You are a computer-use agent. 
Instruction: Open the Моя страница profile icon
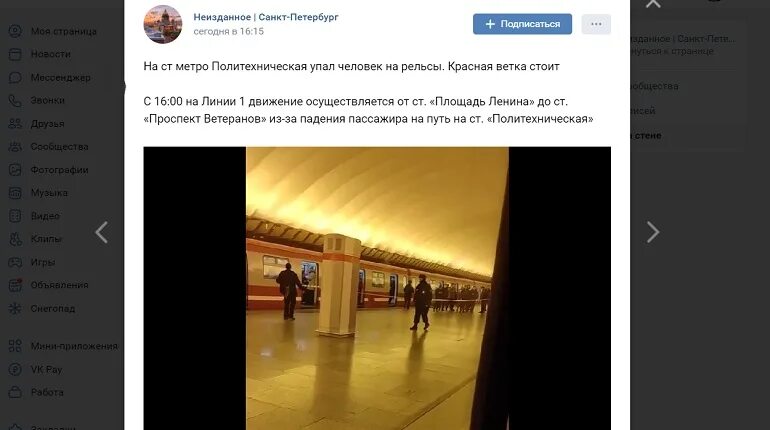15,31
